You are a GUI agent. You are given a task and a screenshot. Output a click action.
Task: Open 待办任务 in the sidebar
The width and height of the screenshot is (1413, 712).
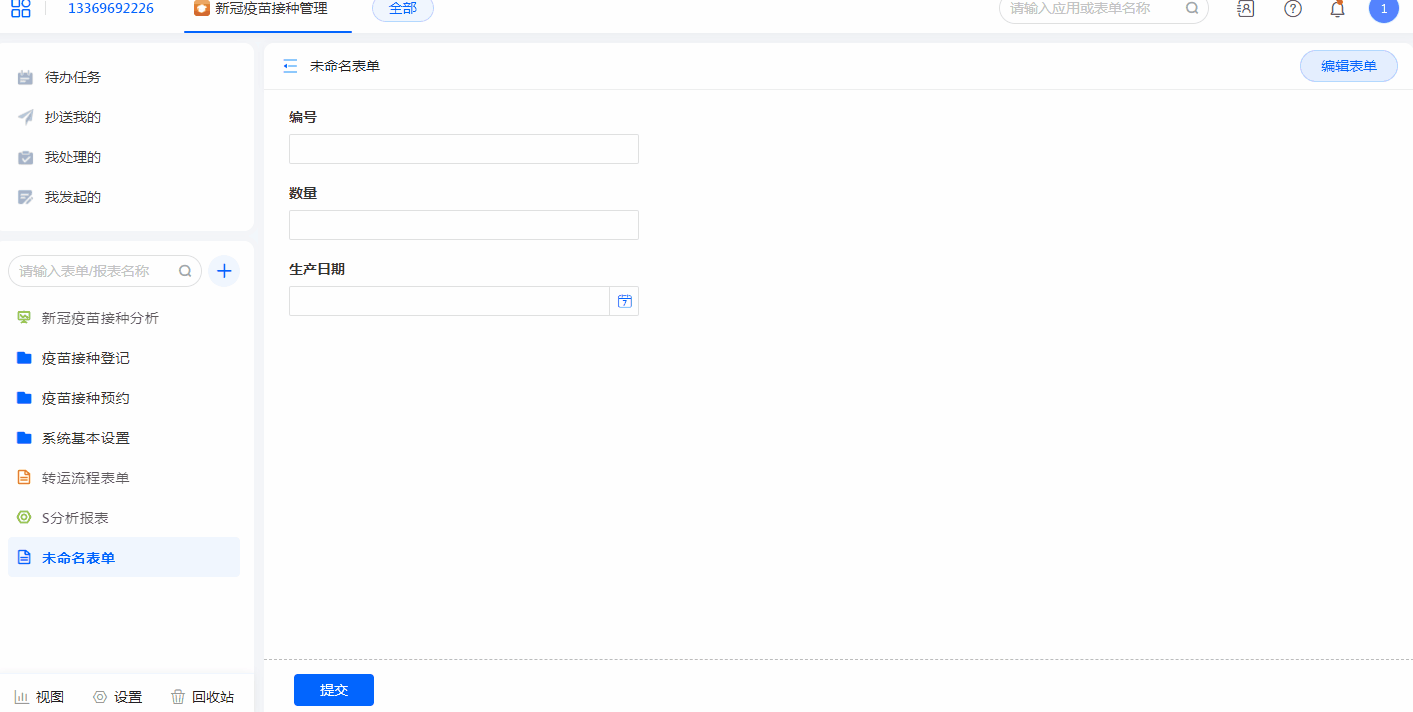point(72,77)
